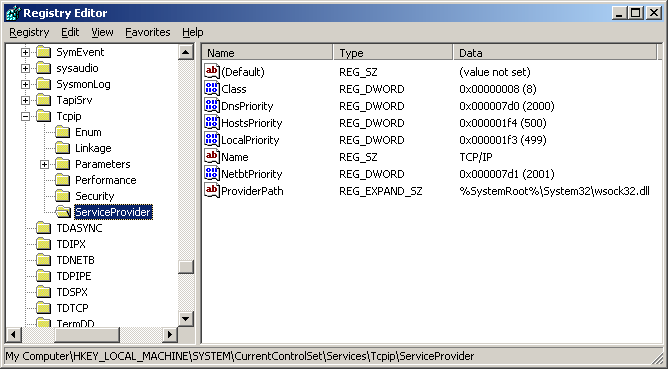Screen dimensions: 668x369
Task: Click the TCP/IP data entry
Action: tap(475, 157)
